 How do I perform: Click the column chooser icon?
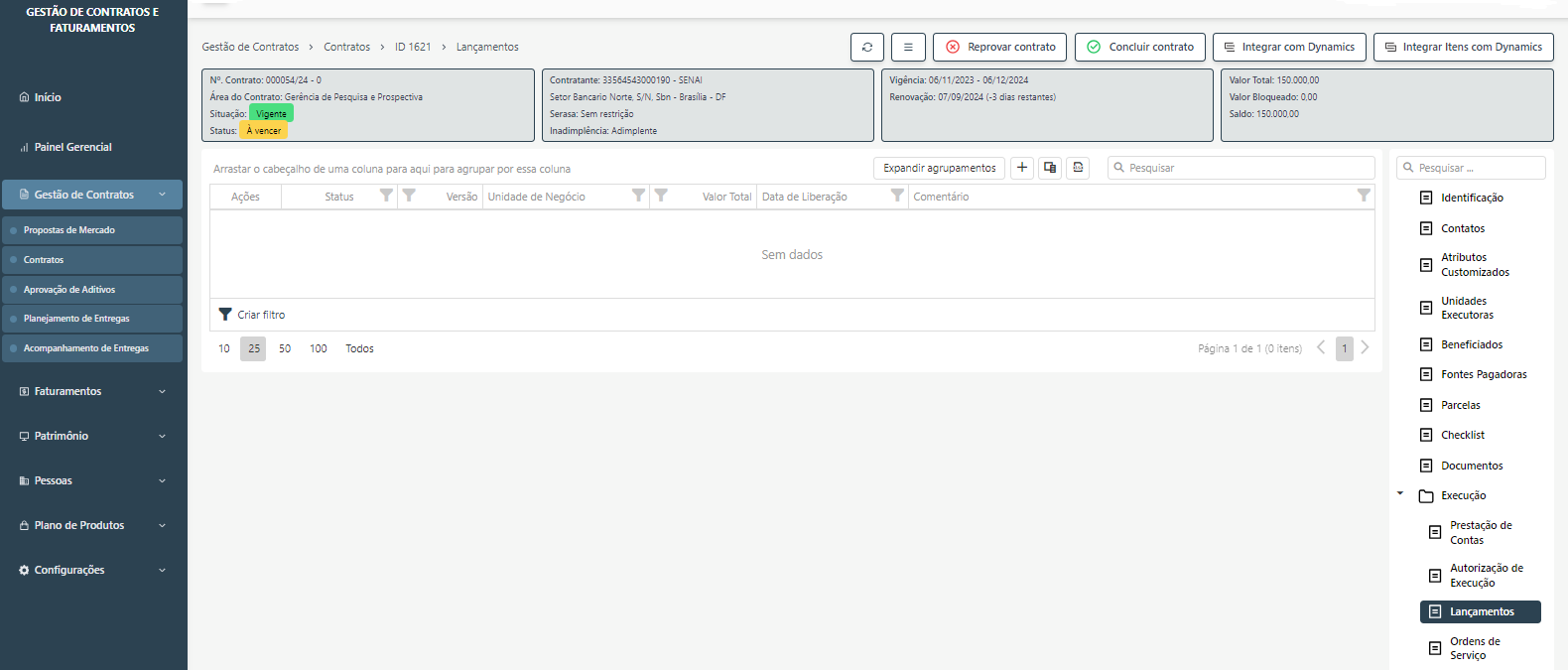click(1050, 168)
